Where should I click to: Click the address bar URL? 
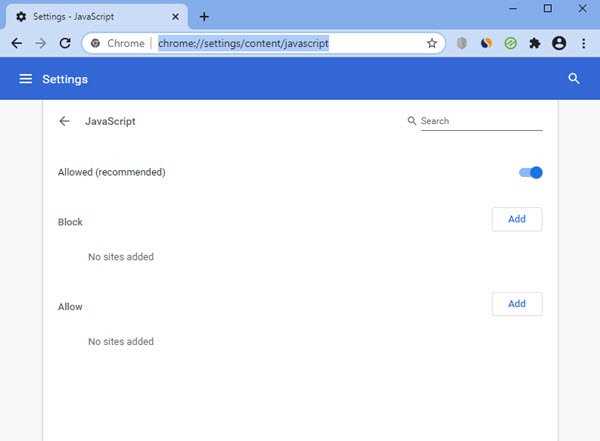pos(243,43)
